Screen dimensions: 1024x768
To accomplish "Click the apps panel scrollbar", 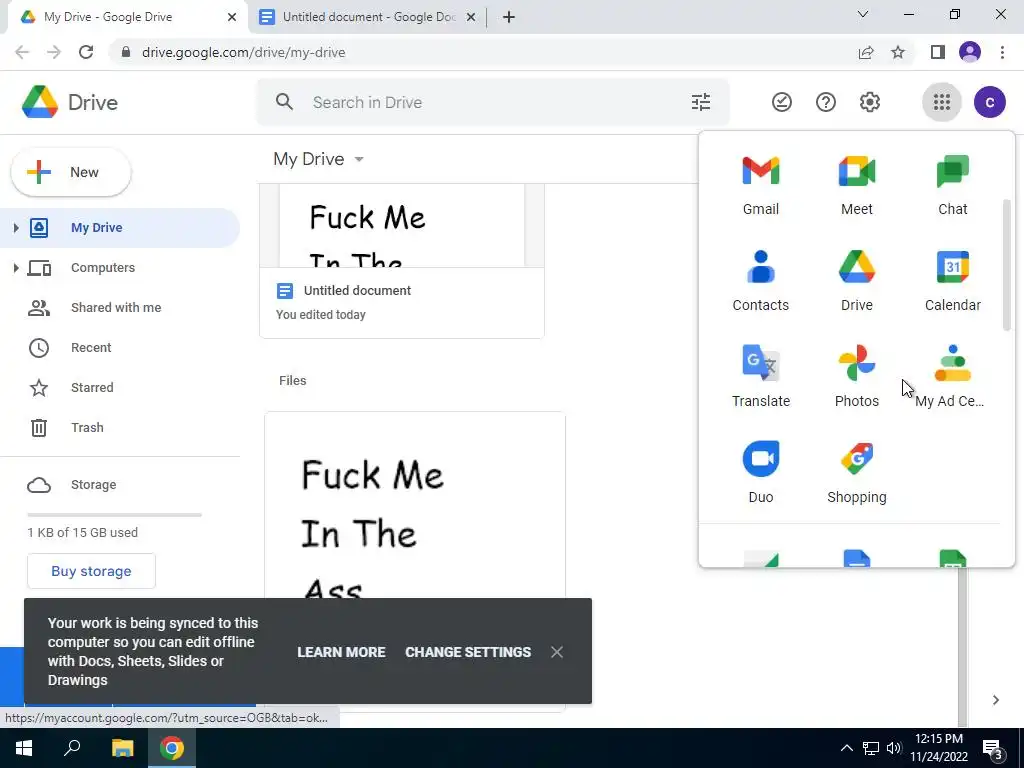I will pyautogui.click(x=1006, y=264).
